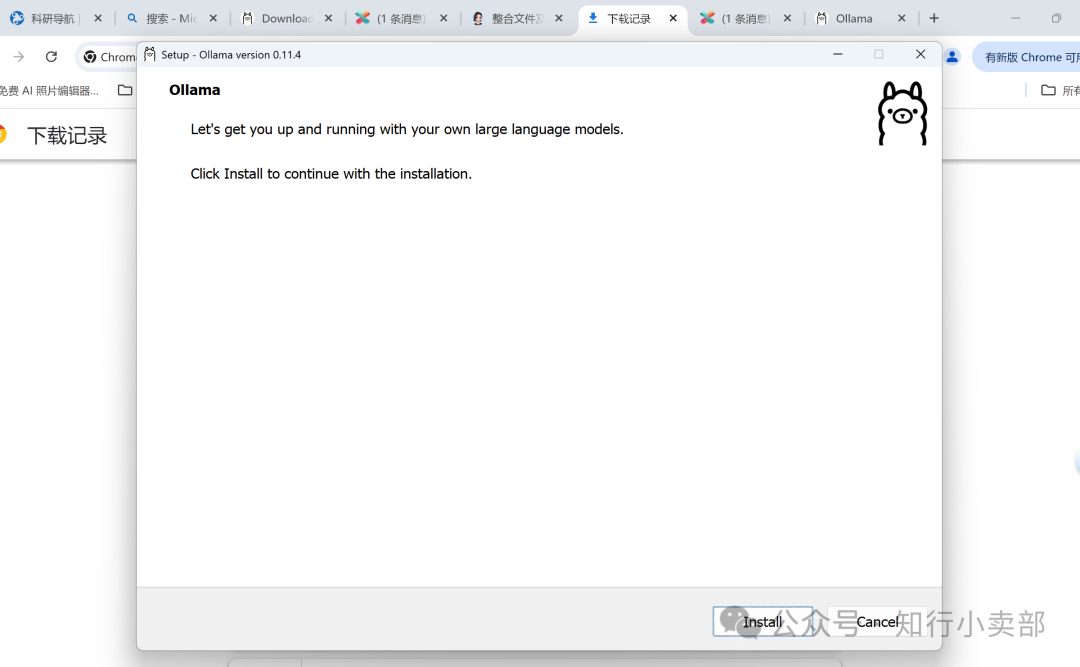The image size is (1080, 667).
Task: Open a new Chrome tab
Action: point(934,19)
